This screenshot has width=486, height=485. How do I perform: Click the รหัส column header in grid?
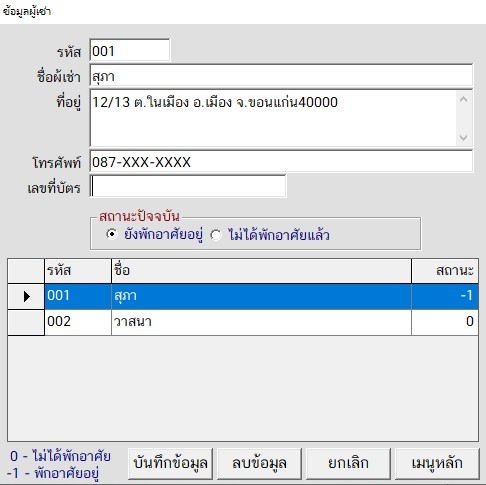pyautogui.click(x=78, y=271)
